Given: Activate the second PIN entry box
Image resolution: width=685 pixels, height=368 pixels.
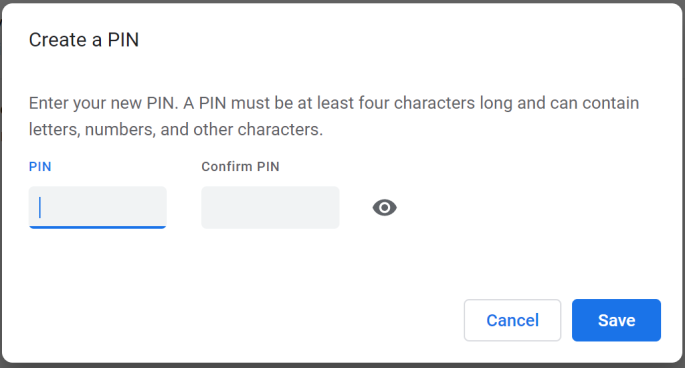Looking at the screenshot, I should (270, 208).
